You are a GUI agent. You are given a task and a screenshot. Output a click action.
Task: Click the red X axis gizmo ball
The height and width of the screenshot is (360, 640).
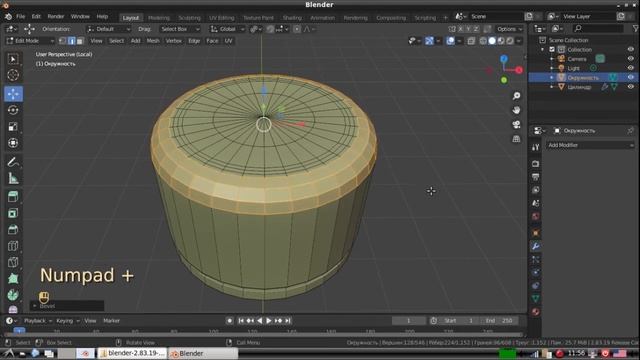tap(519, 70)
